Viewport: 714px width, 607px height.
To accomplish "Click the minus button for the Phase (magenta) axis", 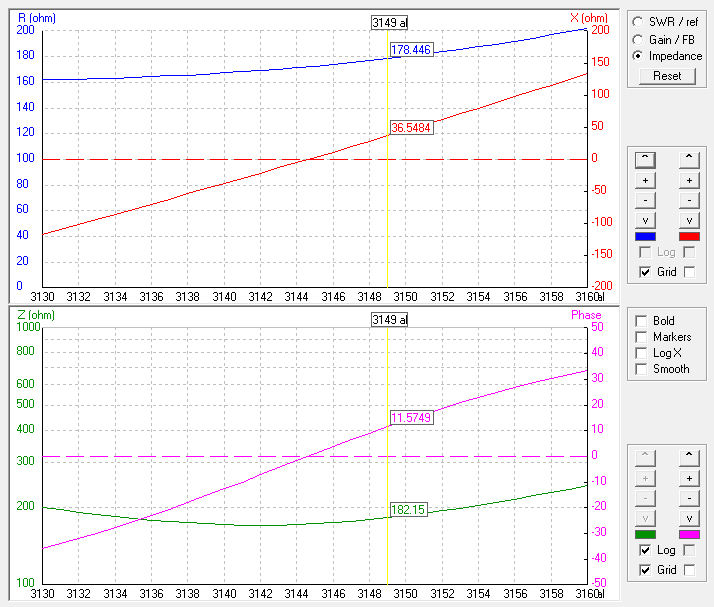I will pos(689,498).
